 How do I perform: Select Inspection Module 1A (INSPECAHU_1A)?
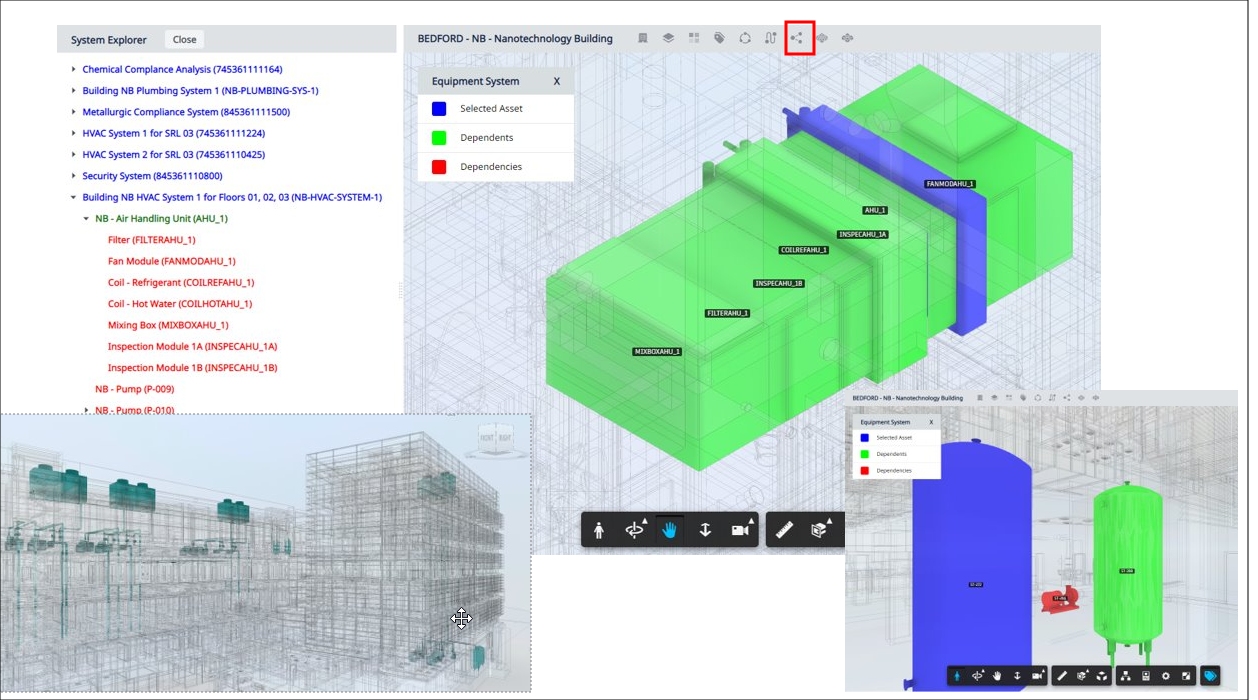coord(193,346)
